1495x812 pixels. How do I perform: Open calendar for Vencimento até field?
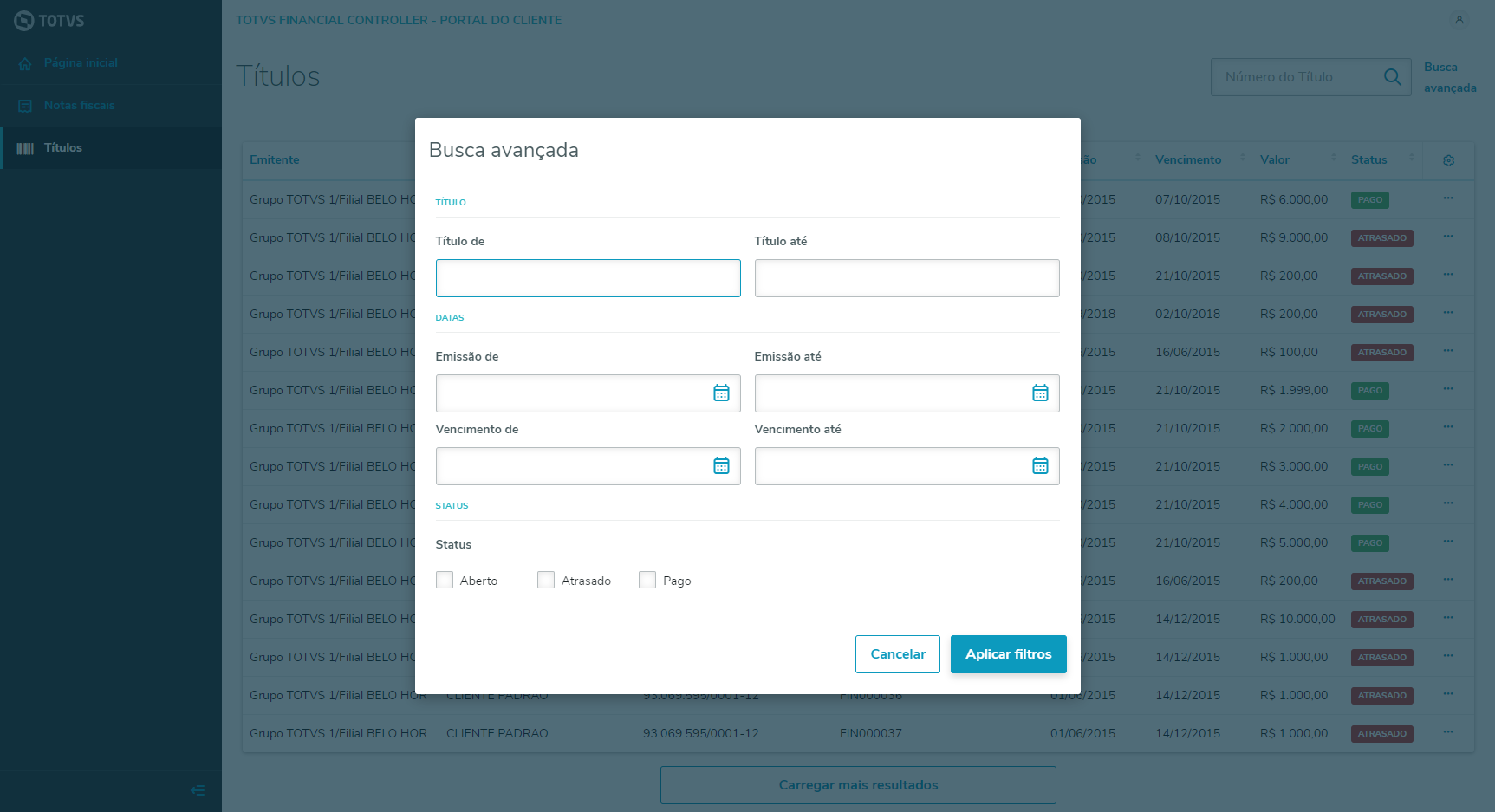pos(1040,466)
